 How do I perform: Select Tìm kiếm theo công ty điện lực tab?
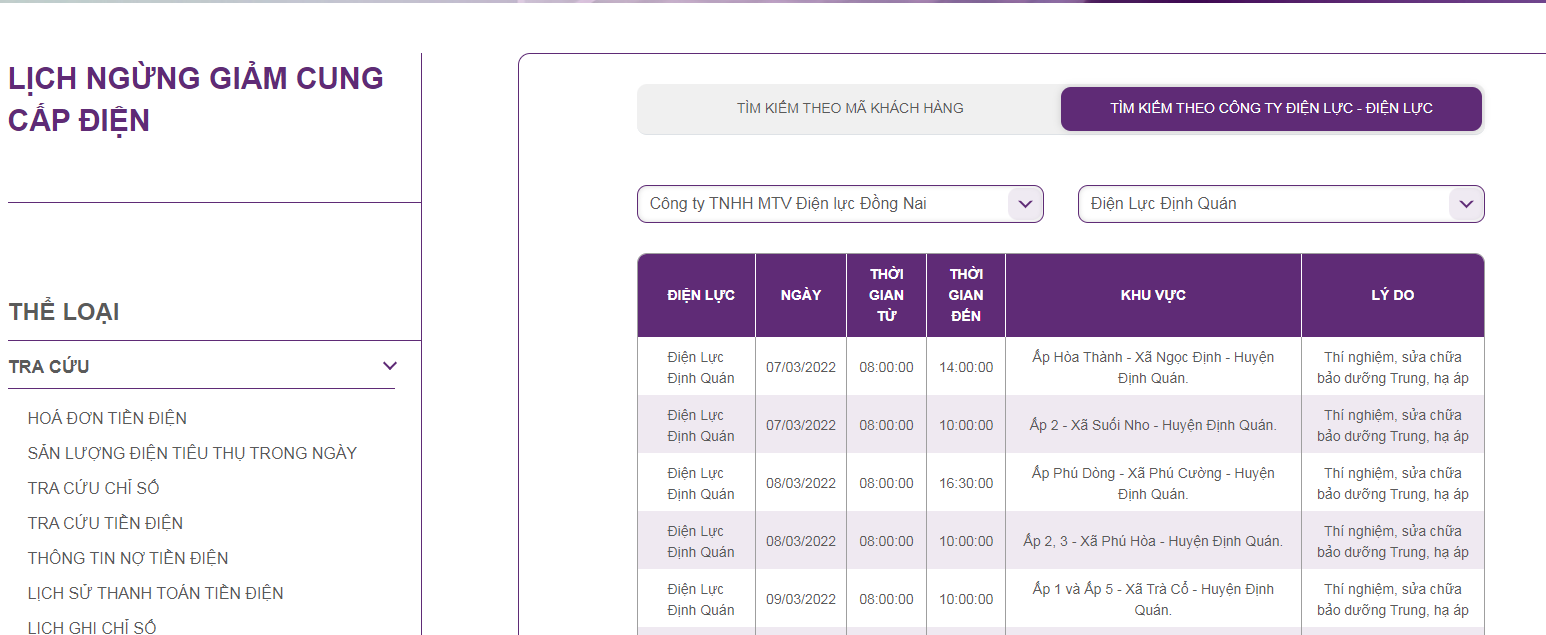1271,108
